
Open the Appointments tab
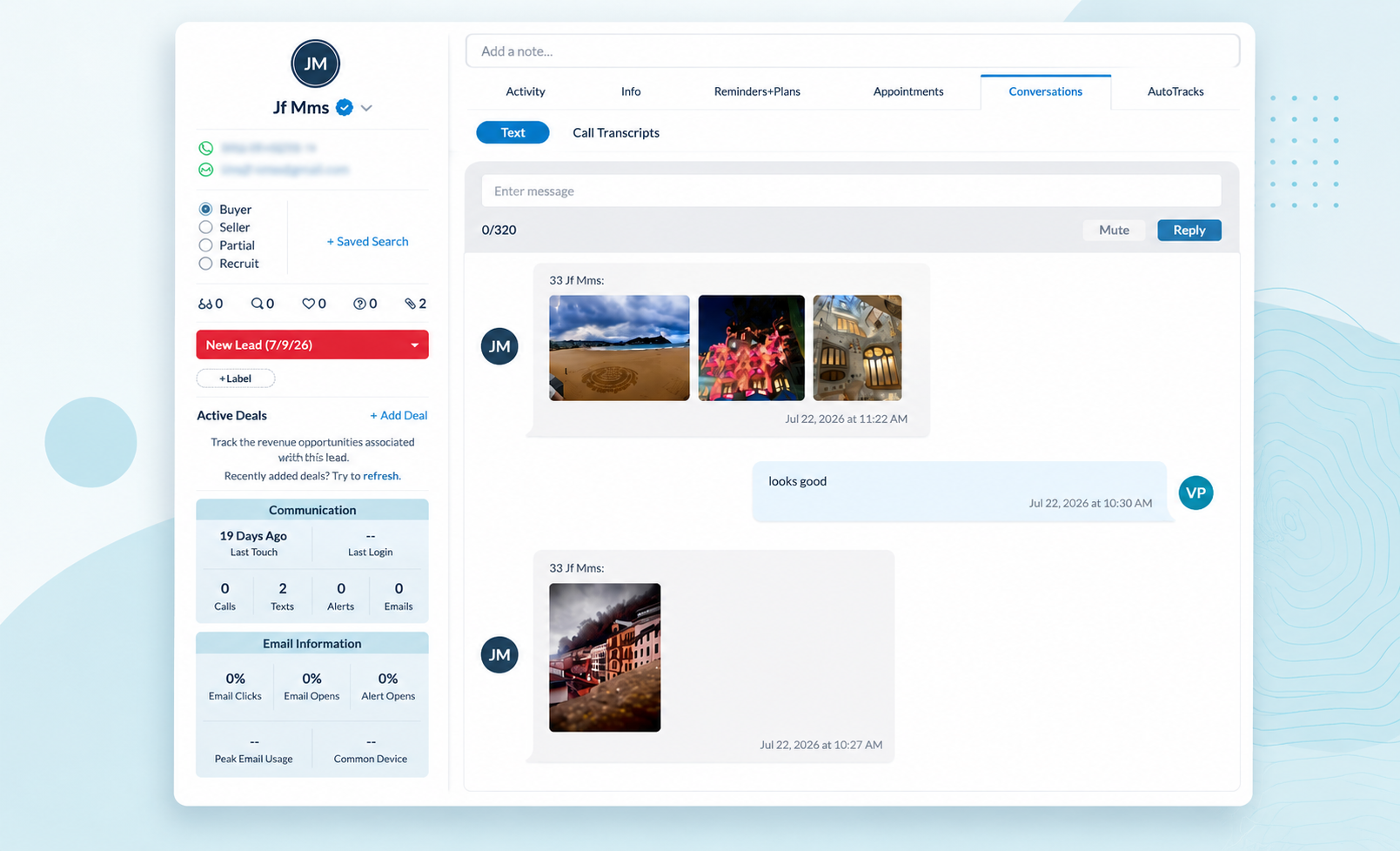tap(908, 91)
